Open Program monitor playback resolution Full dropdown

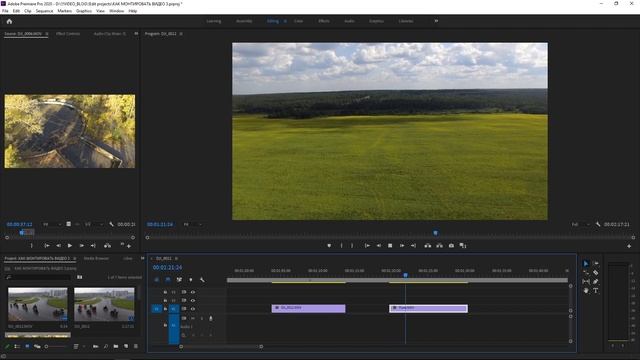(x=580, y=224)
